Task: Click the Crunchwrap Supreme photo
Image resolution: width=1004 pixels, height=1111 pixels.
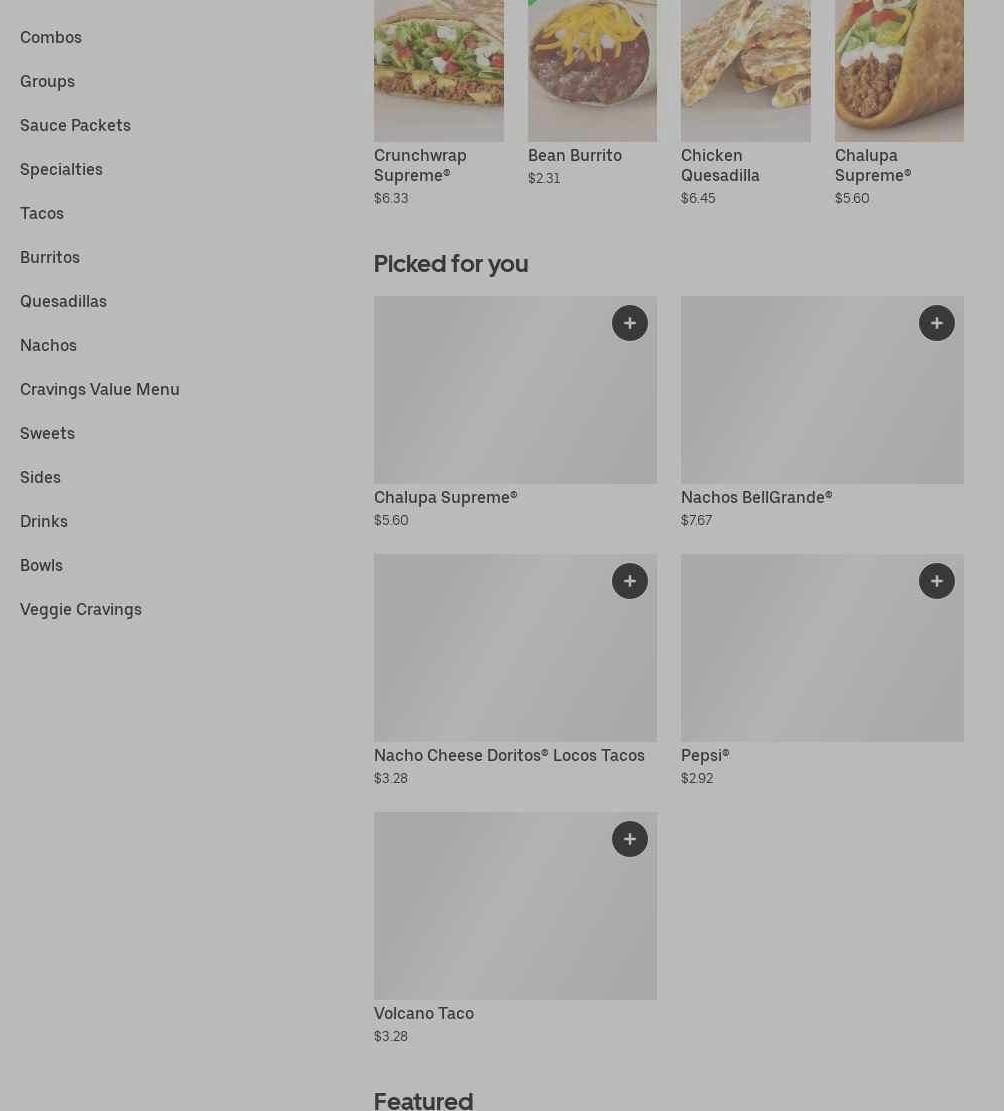Action: (x=439, y=70)
